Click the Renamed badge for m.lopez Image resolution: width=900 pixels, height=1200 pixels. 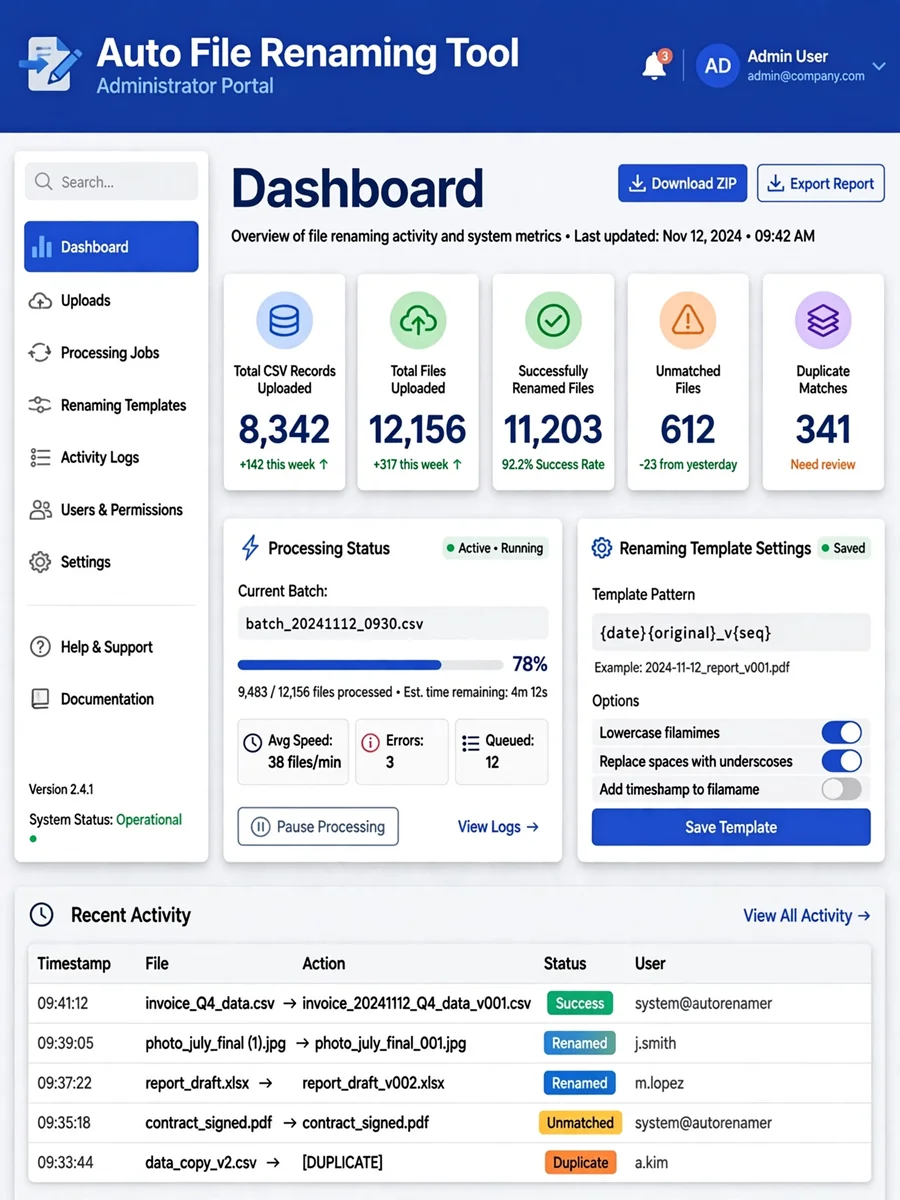580,1083
